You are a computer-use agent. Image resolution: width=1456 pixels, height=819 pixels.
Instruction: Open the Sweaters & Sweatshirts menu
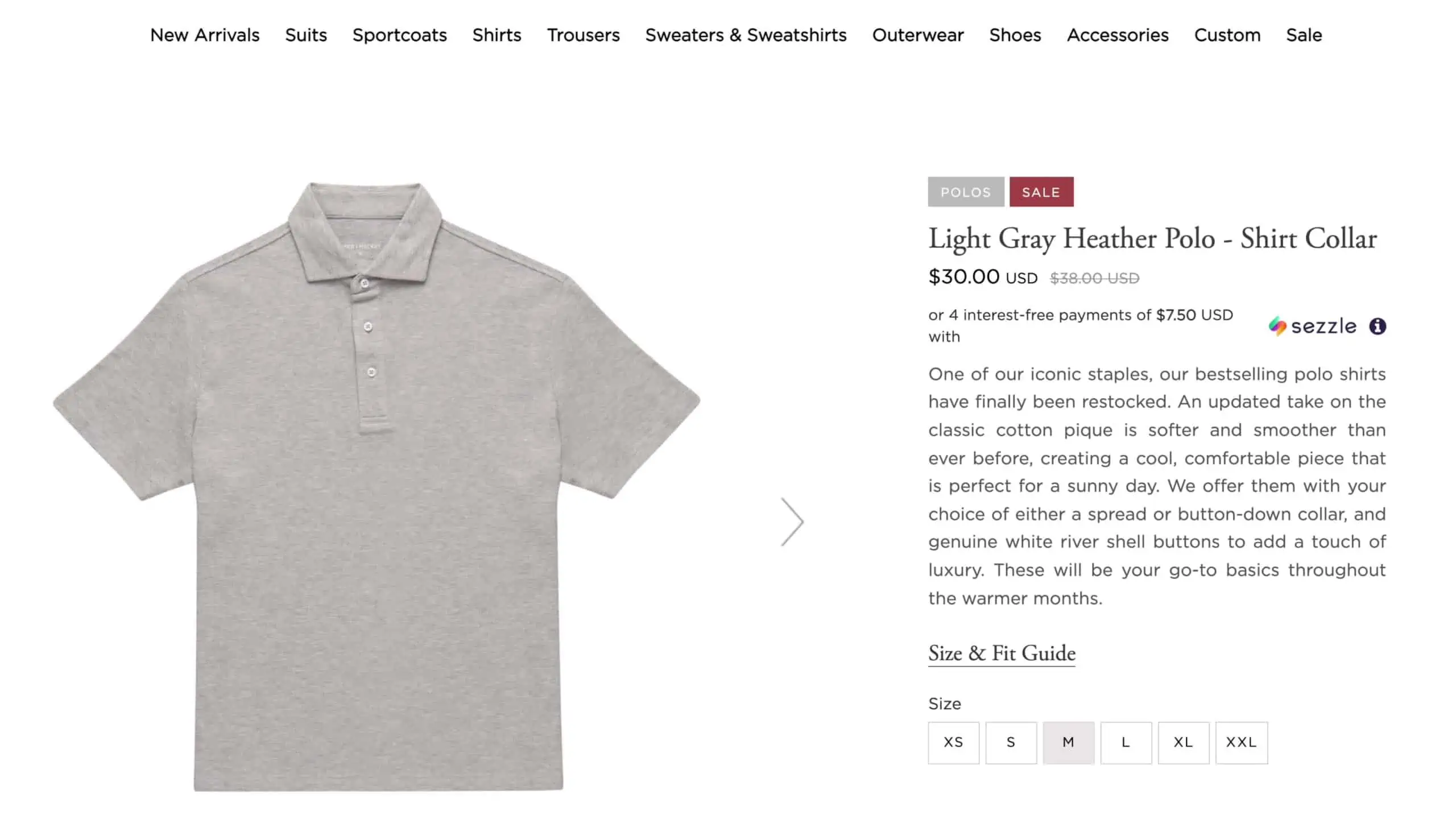tap(746, 35)
